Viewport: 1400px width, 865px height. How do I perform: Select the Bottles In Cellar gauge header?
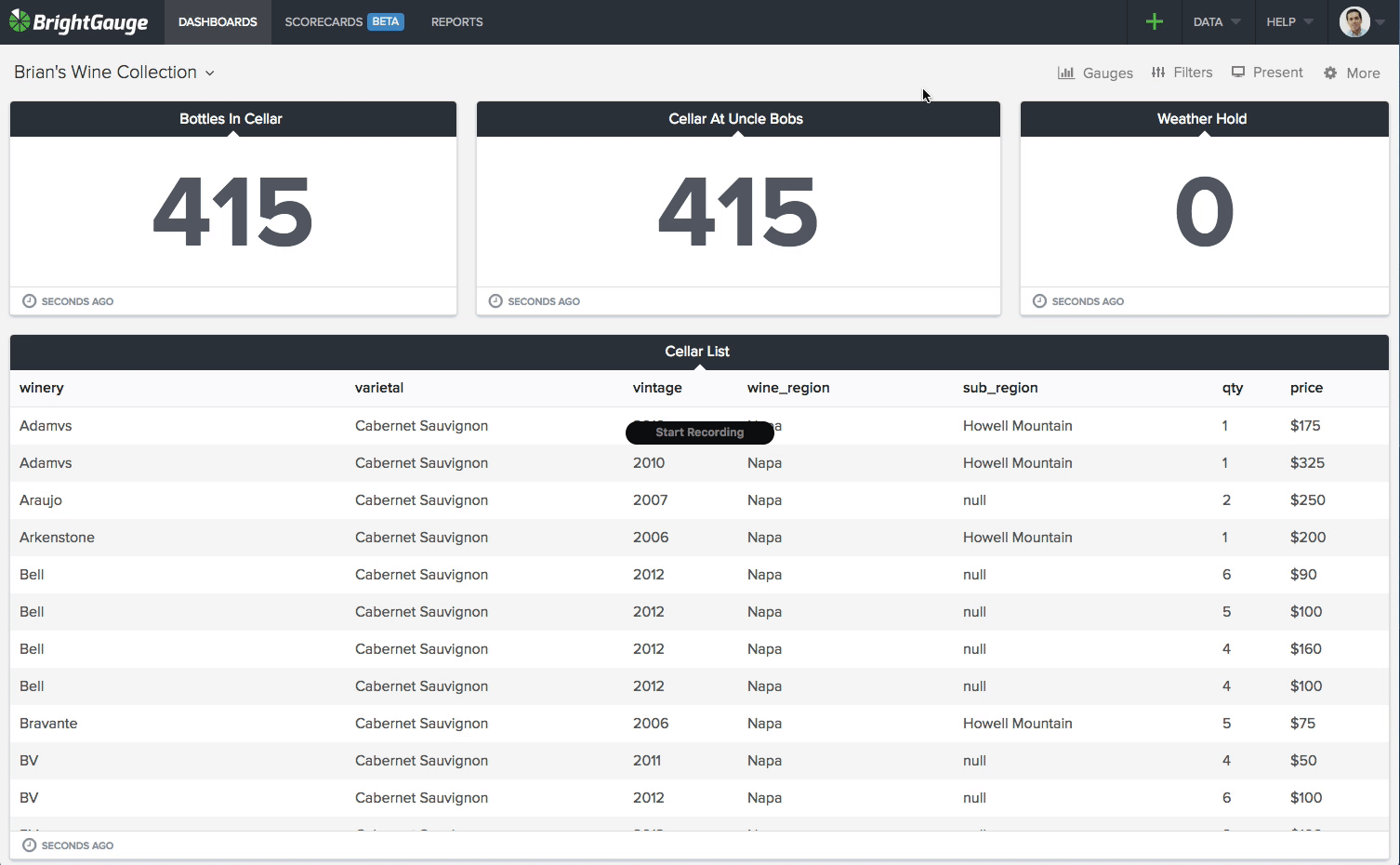pos(233,119)
